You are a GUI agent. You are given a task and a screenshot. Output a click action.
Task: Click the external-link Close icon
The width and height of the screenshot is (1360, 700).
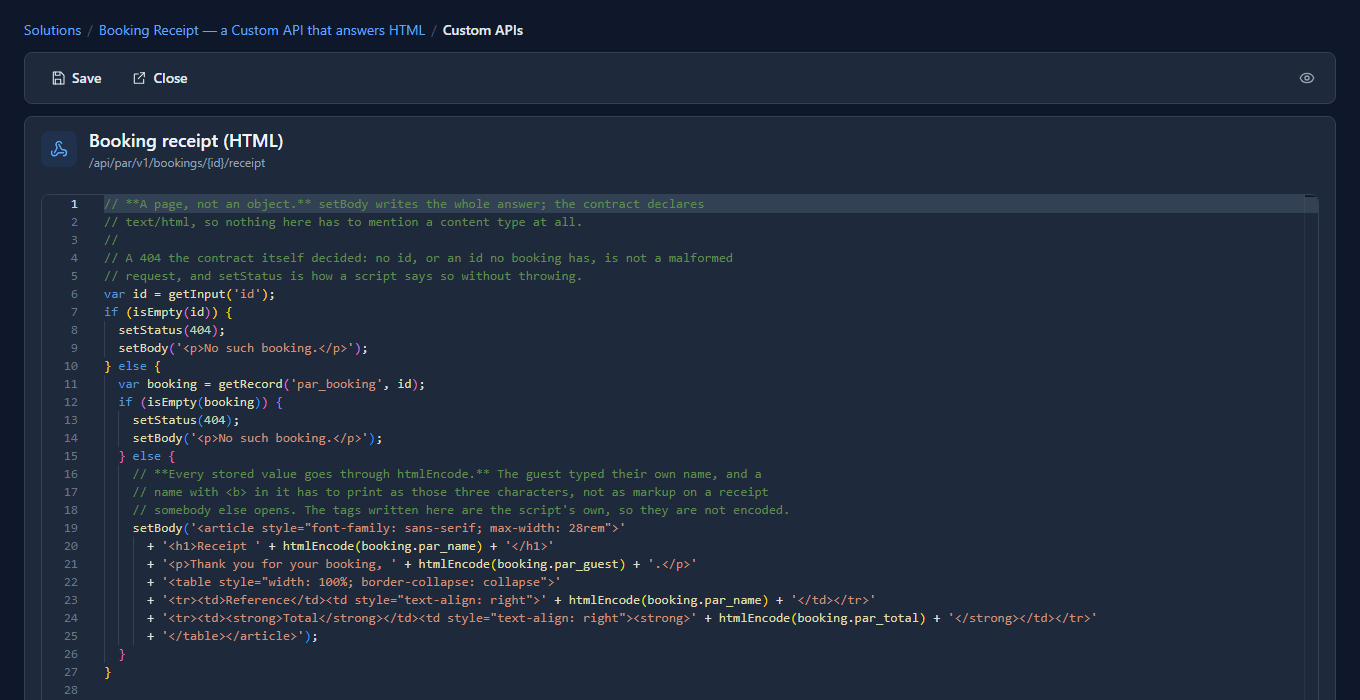[139, 78]
